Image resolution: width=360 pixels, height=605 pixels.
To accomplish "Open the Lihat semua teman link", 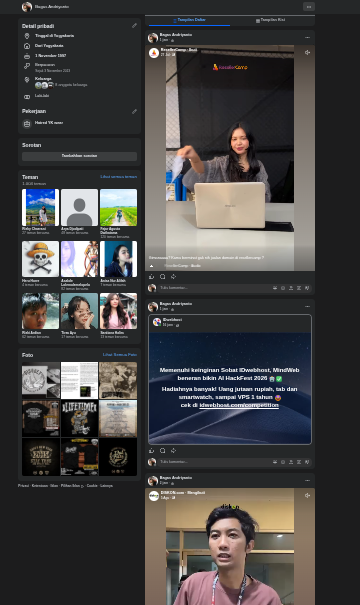I will 118,177.
